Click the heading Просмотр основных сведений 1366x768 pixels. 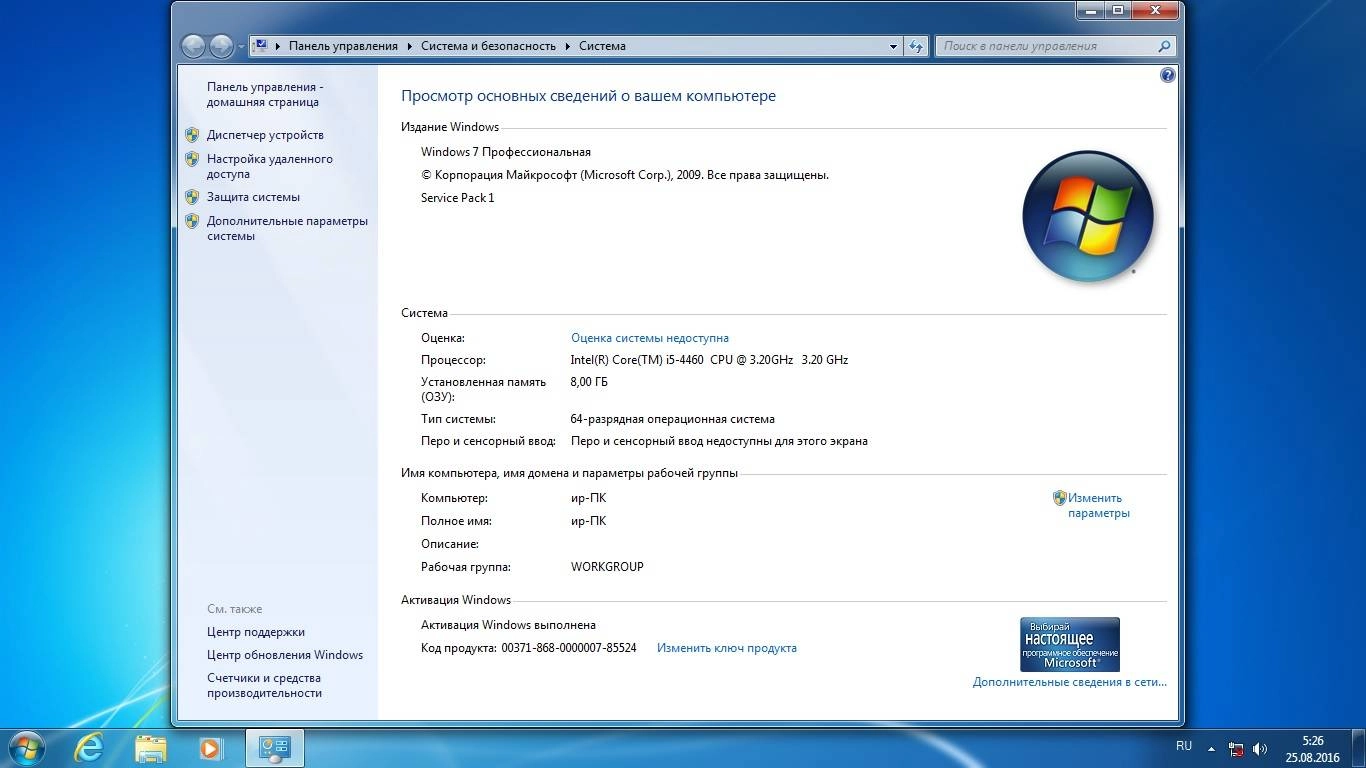coord(588,97)
